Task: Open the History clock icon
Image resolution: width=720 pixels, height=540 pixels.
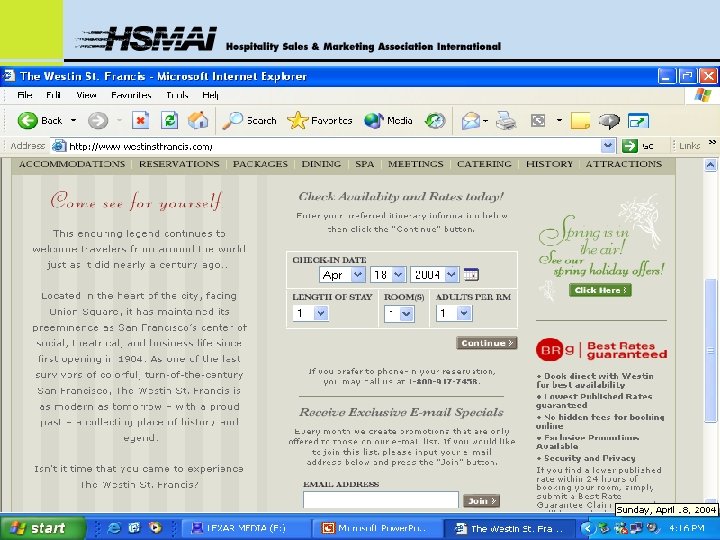Action: [435, 121]
